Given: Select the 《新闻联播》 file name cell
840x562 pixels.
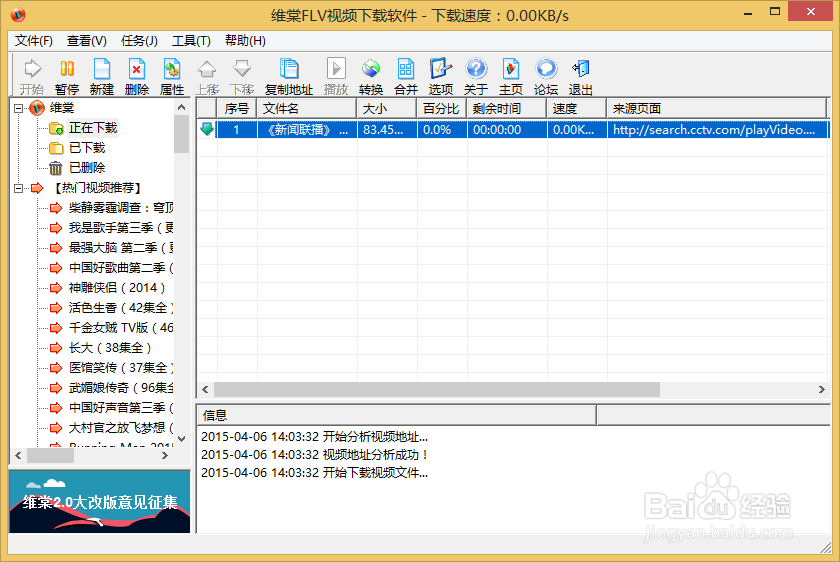Looking at the screenshot, I should (308, 130).
